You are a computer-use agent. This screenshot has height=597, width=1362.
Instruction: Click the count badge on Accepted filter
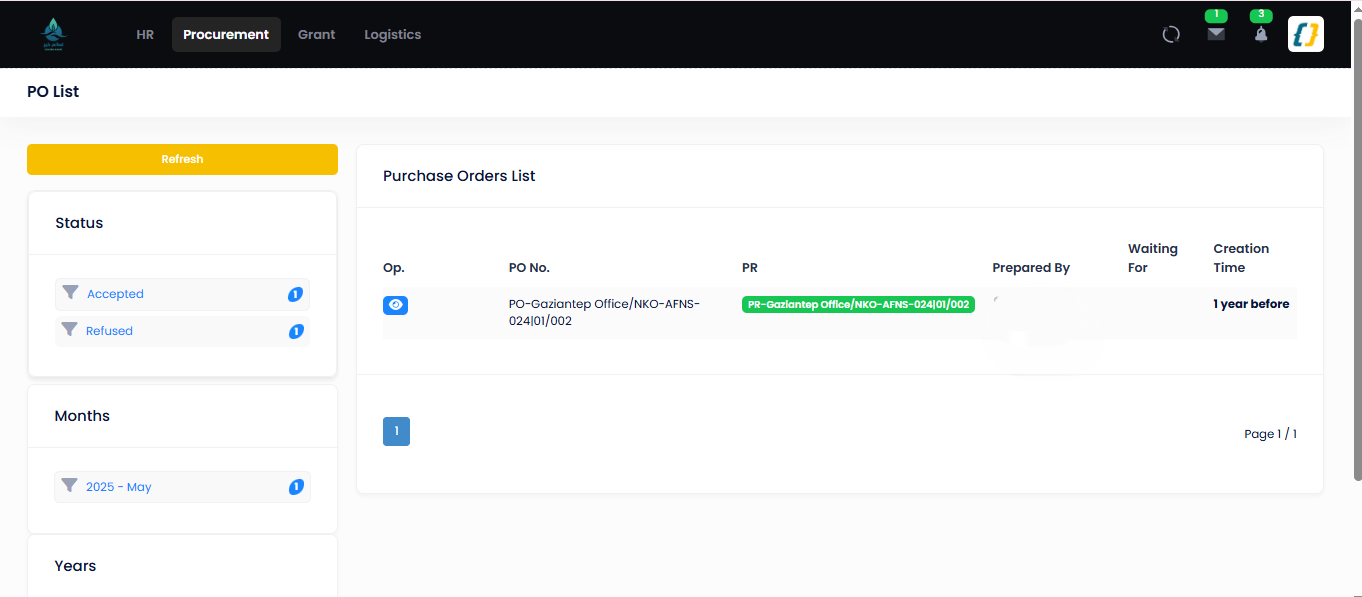point(296,294)
